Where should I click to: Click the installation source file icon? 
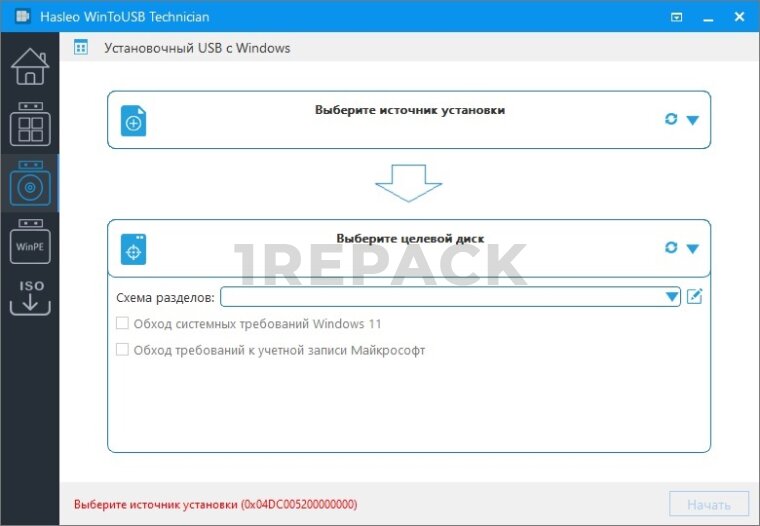pyautogui.click(x=133, y=121)
